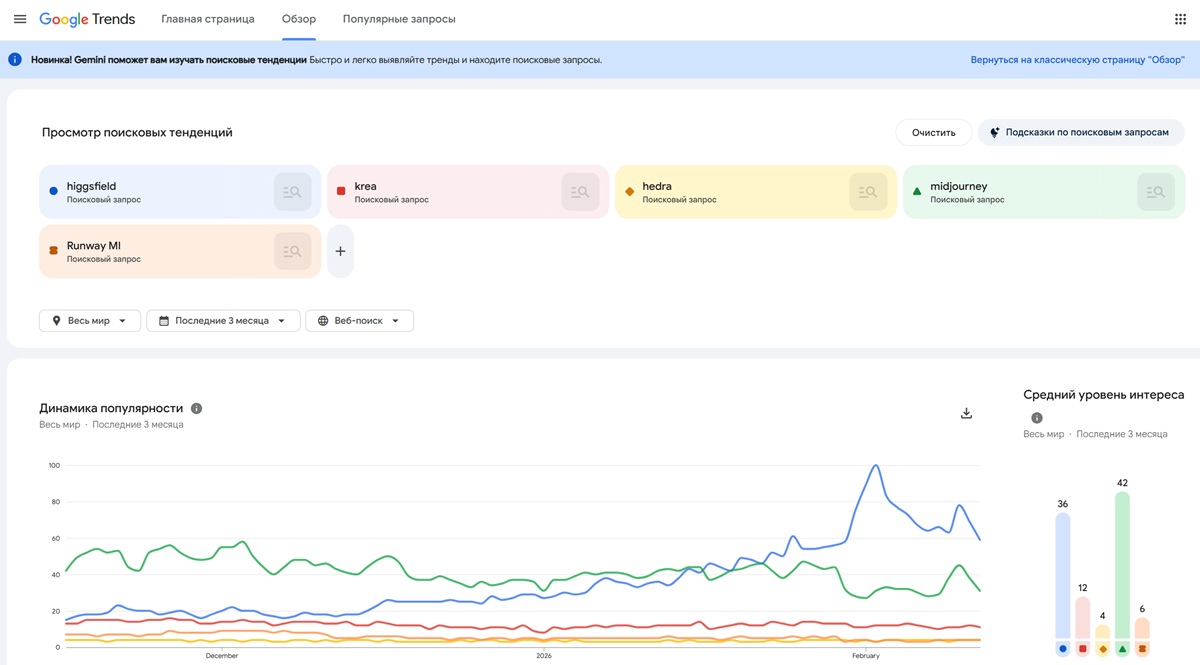Click the explore icon on higgsfield card
1200x665 pixels.
point(292,192)
